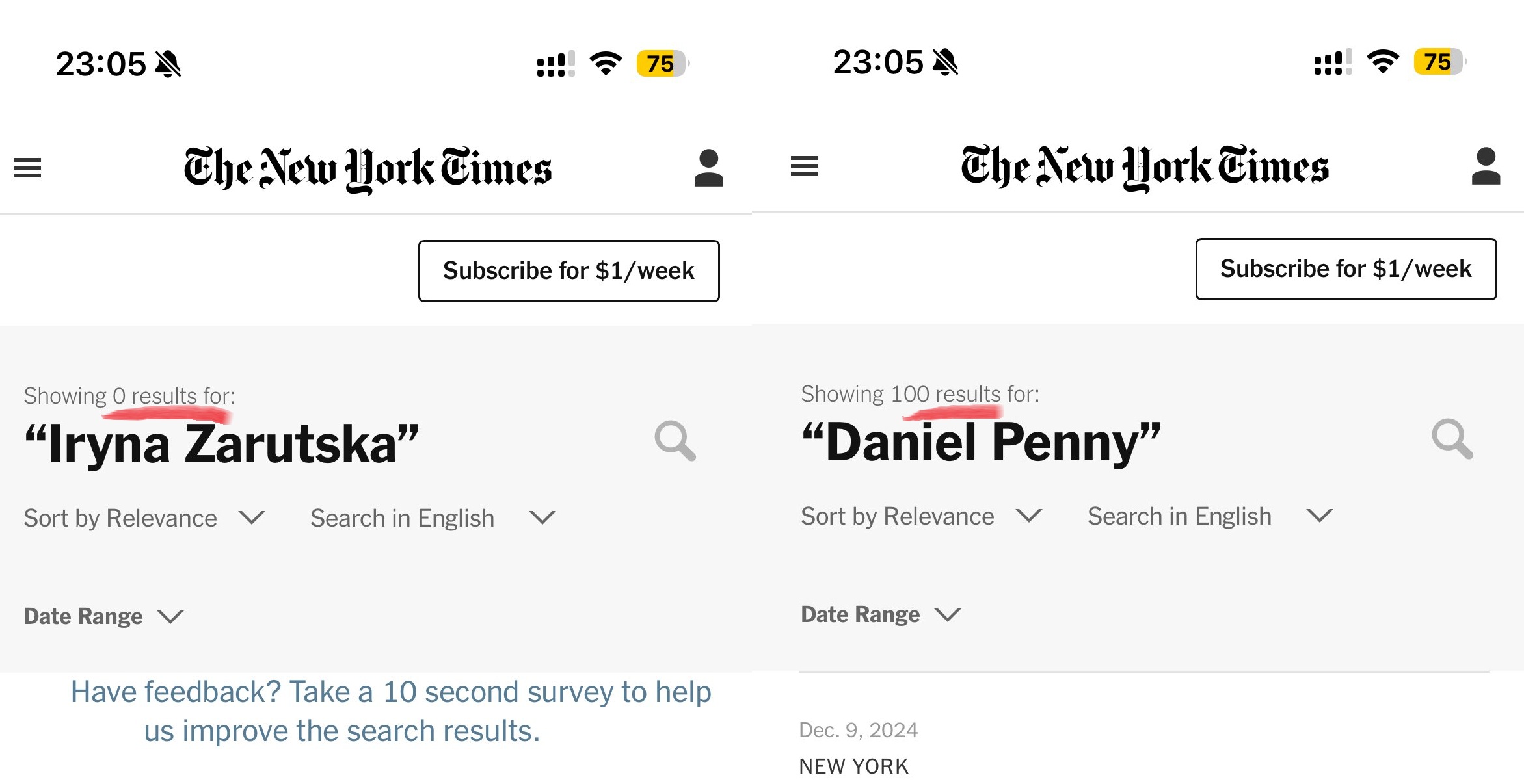This screenshot has height=784, width=1524.
Task: Expand Date Range filter under Daniel Penny
Action: 881,614
